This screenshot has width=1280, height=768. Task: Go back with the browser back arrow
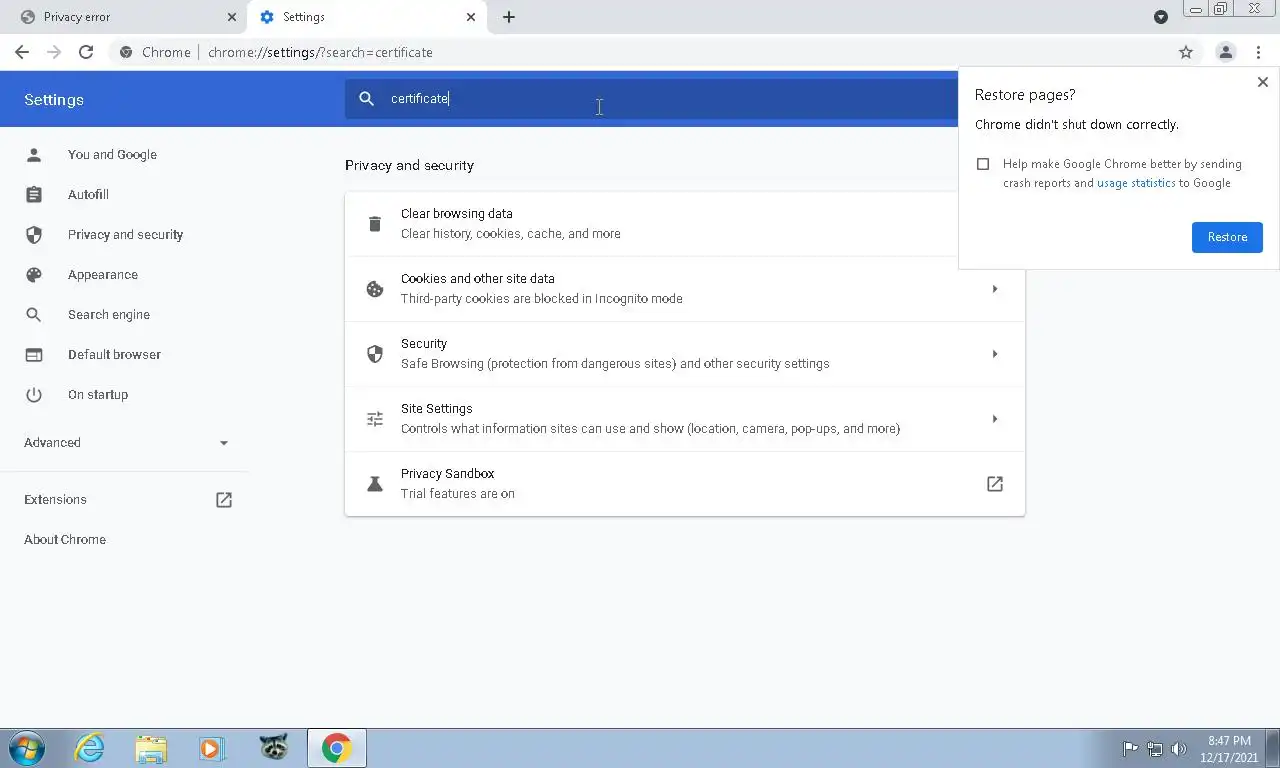tap(22, 52)
